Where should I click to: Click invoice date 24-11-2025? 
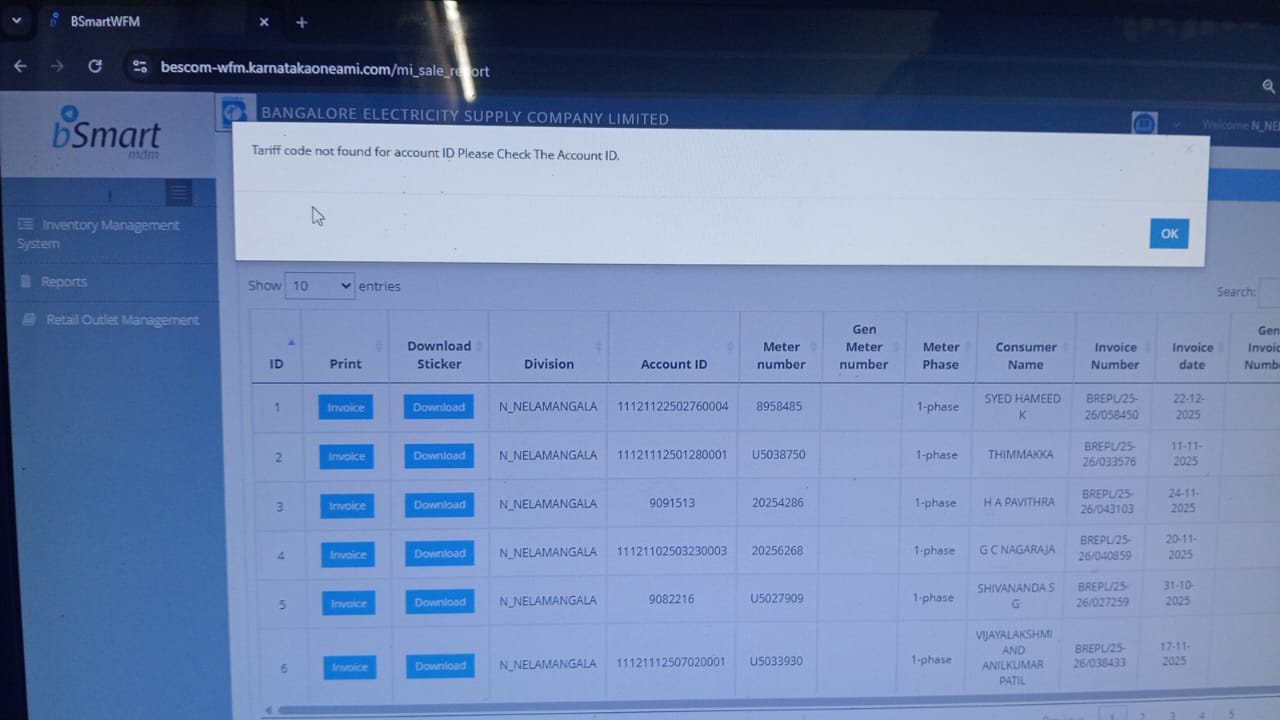pyautogui.click(x=1184, y=500)
